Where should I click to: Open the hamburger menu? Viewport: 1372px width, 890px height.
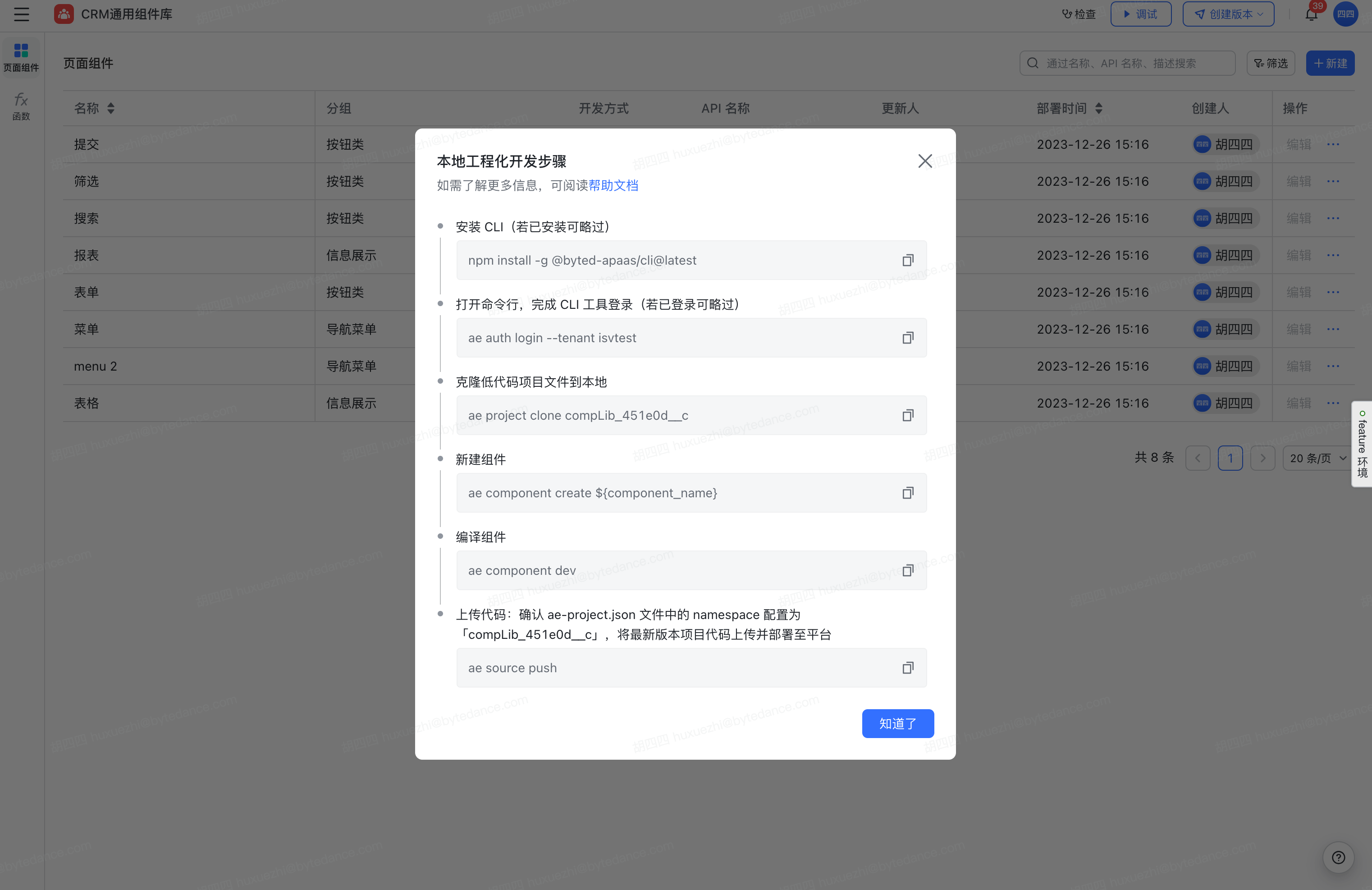(21, 14)
